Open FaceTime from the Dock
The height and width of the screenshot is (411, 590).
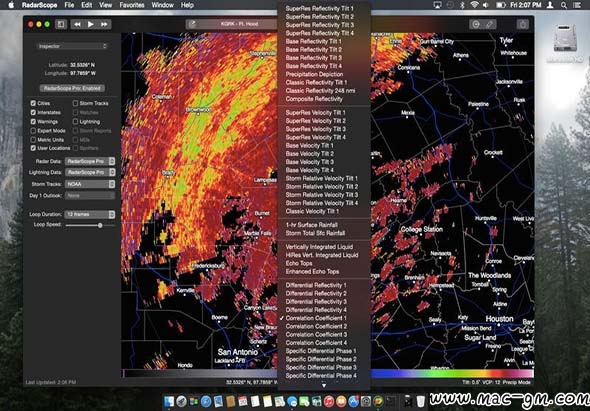coord(304,401)
